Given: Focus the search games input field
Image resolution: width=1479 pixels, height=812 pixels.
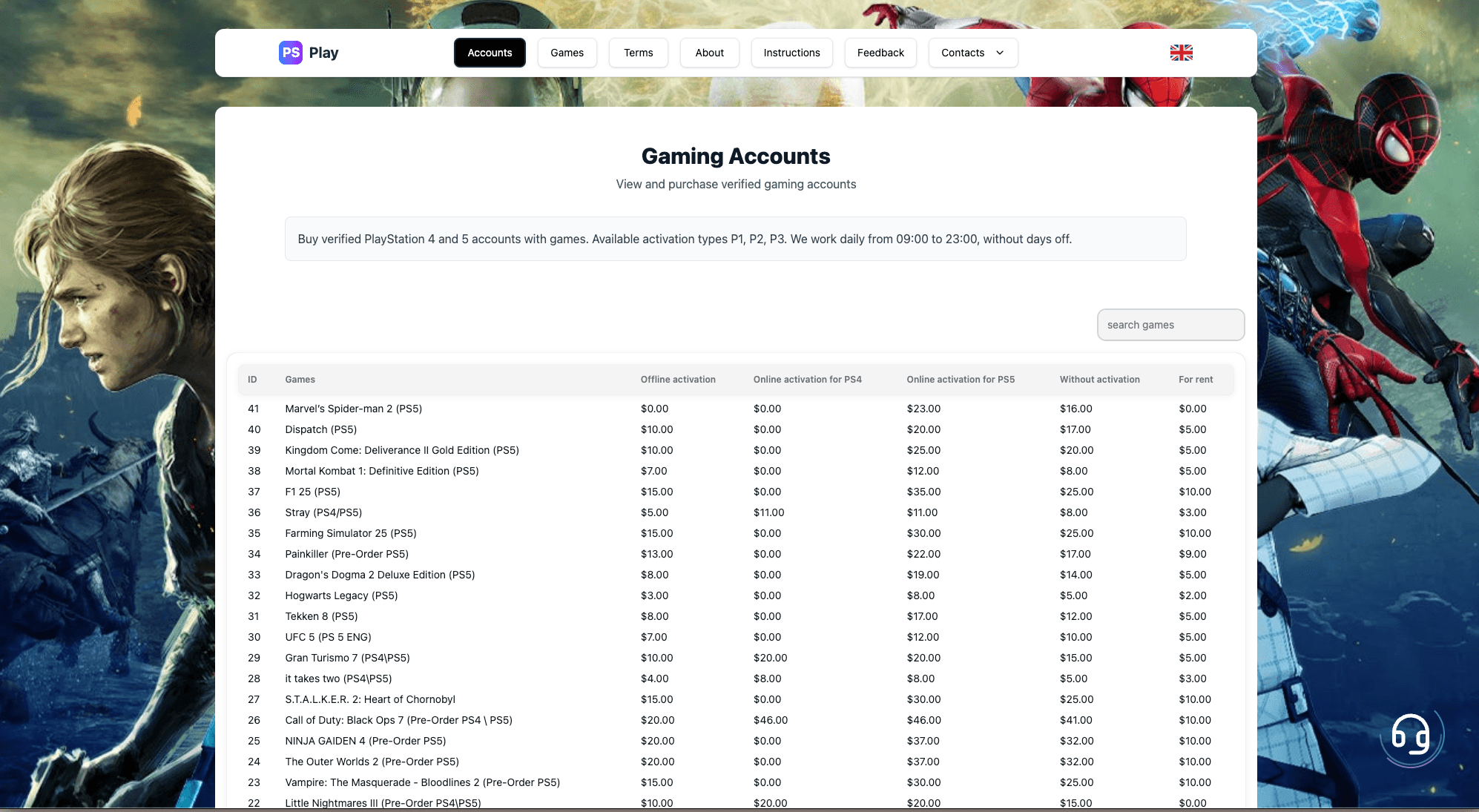Looking at the screenshot, I should click(x=1170, y=325).
